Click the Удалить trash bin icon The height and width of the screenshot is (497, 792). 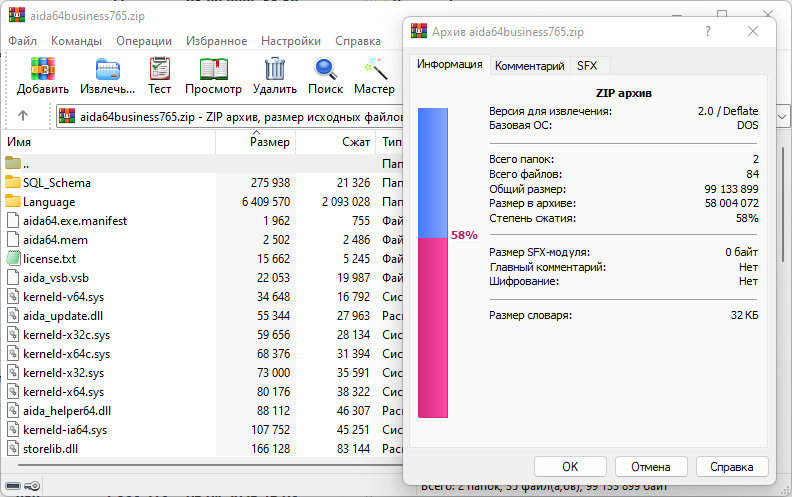[x=275, y=69]
